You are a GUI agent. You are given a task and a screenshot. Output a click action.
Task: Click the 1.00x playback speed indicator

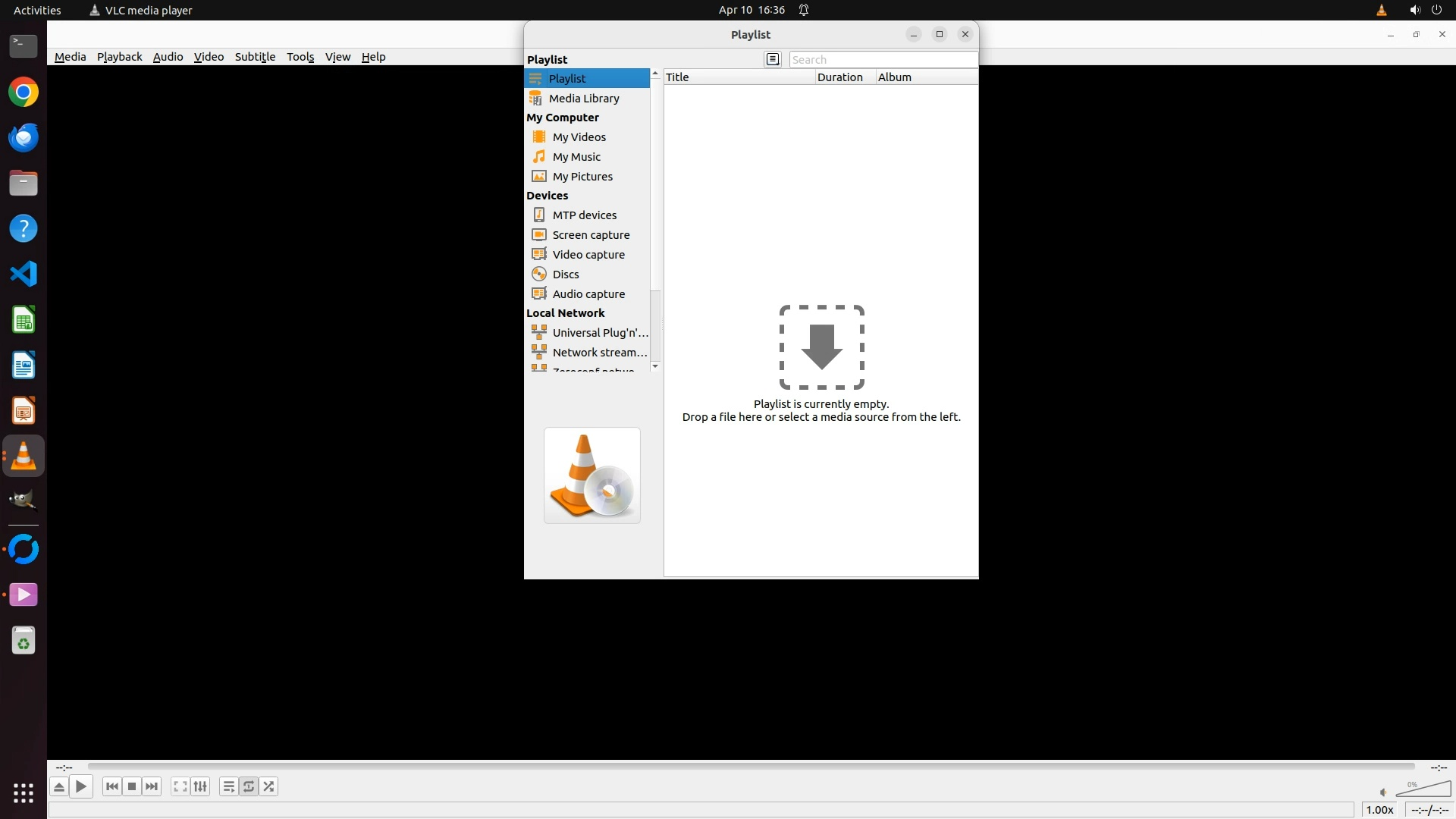[1379, 810]
